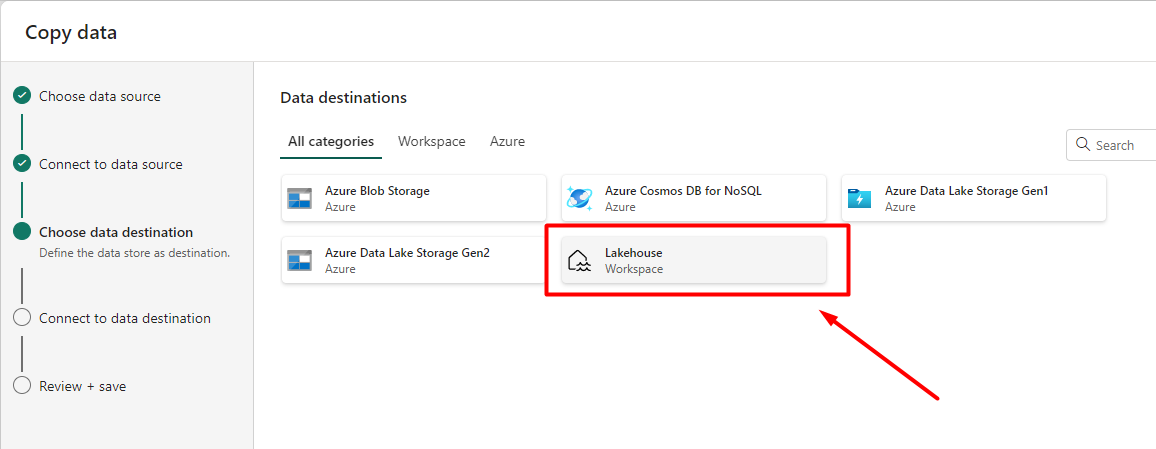
Task: Click the green checkmark beside Connect to data source
Action: [22, 164]
